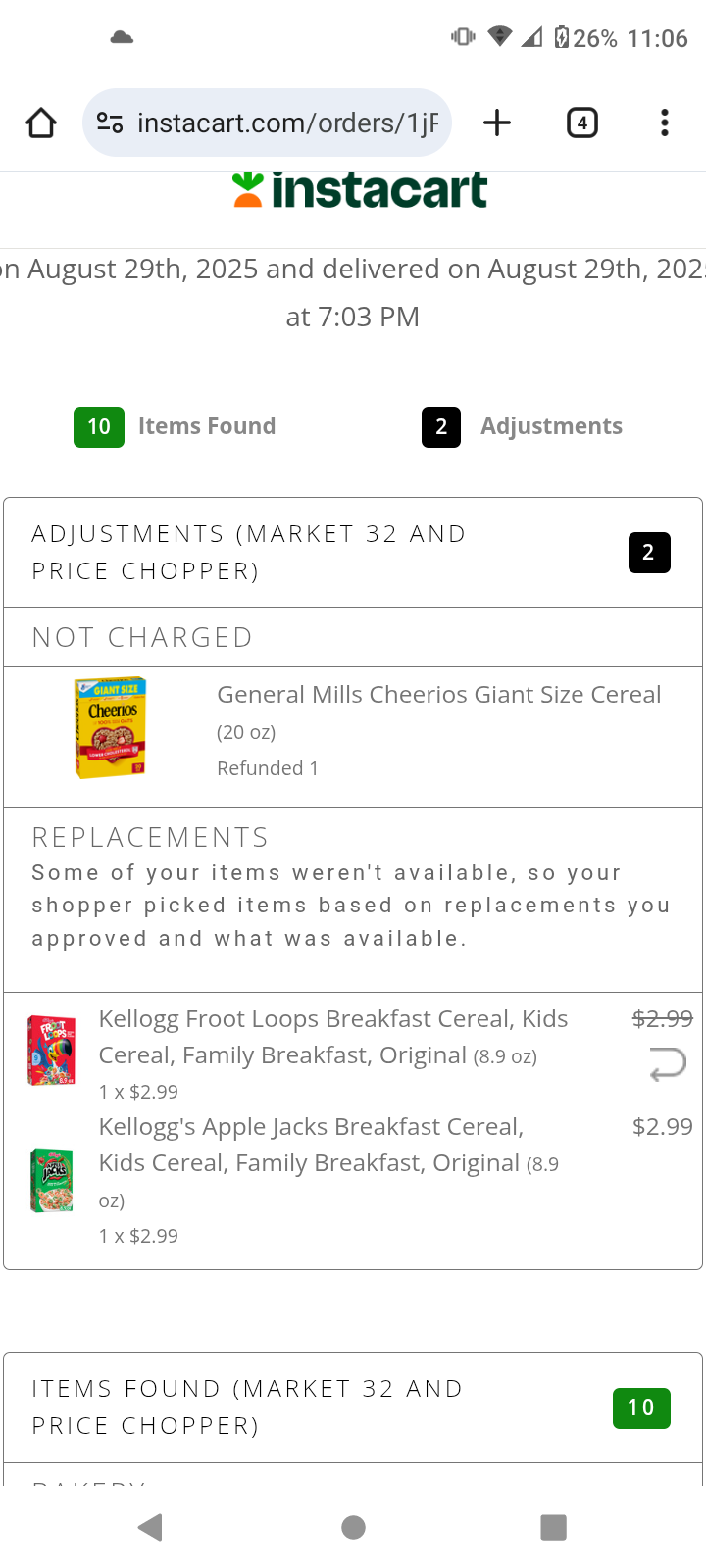The width and height of the screenshot is (706, 1568).
Task: Tap the Apple Jacks product image
Action: pos(52,1181)
